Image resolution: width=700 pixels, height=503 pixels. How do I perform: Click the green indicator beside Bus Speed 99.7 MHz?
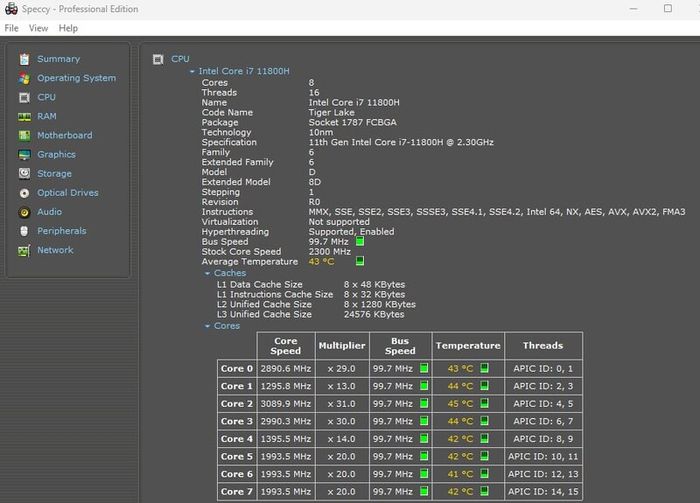360,241
